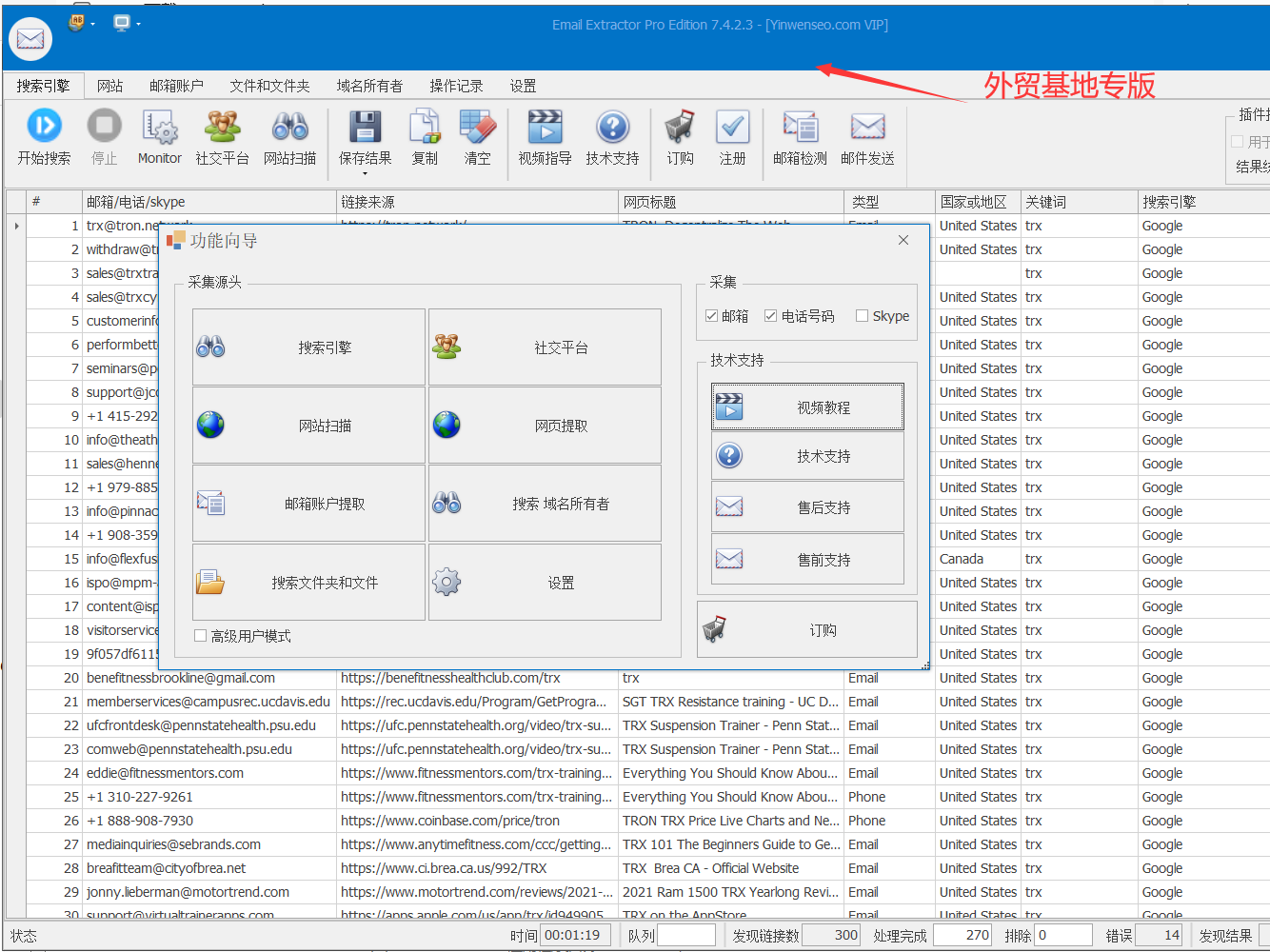Click the 队列 input field in status bar

(685, 935)
